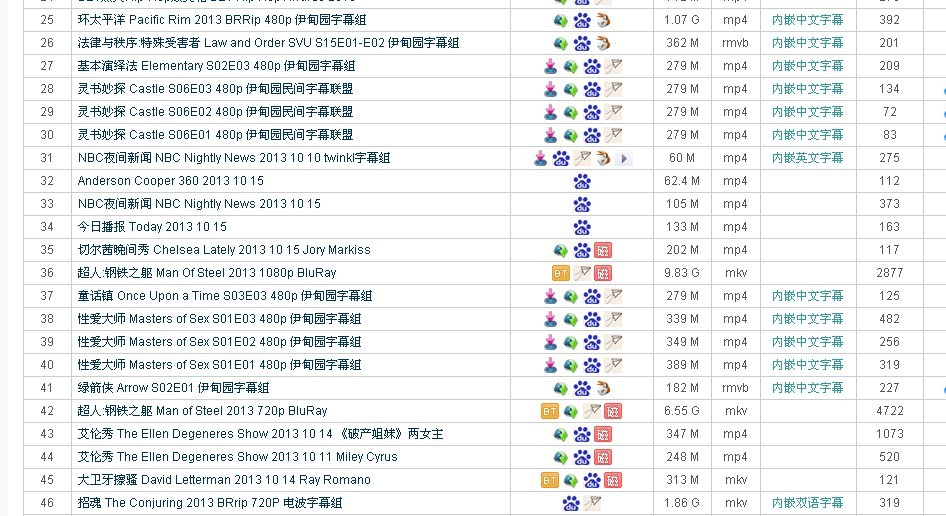Click pink download icon for Elementary S02E03
Screen dimensions: 946x516
[550, 66]
